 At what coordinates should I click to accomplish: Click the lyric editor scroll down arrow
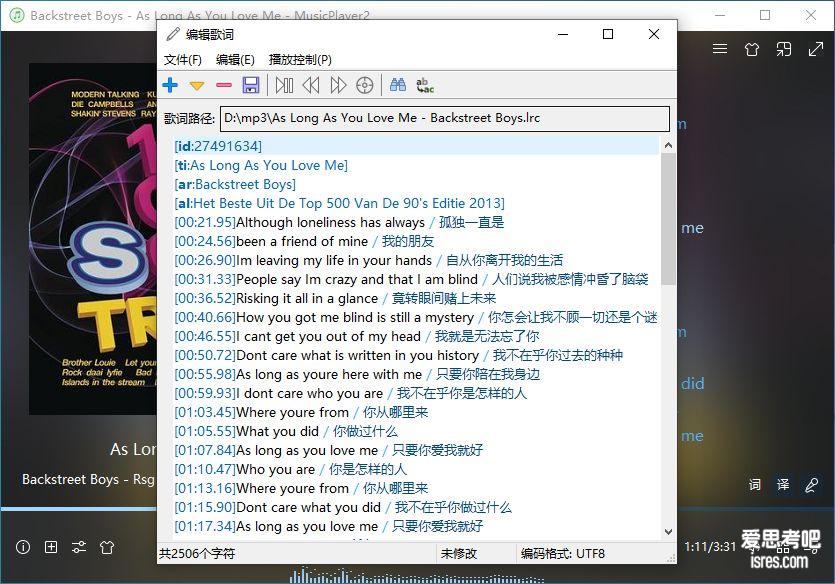click(x=668, y=532)
